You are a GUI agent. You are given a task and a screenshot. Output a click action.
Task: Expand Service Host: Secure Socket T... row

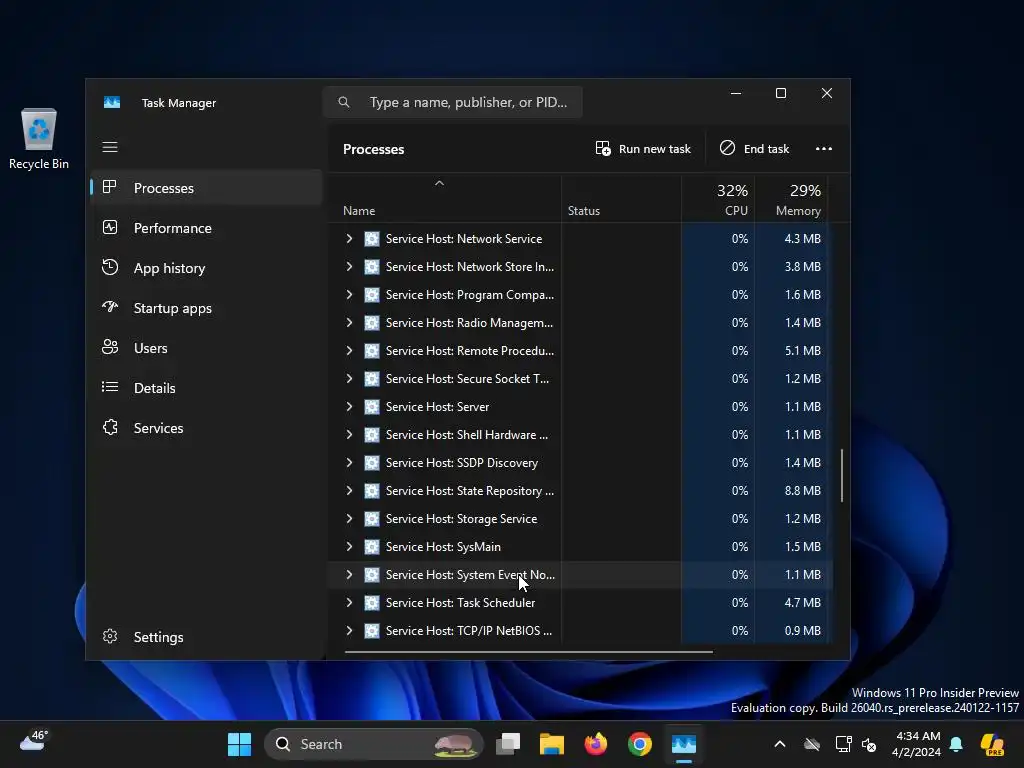click(349, 379)
